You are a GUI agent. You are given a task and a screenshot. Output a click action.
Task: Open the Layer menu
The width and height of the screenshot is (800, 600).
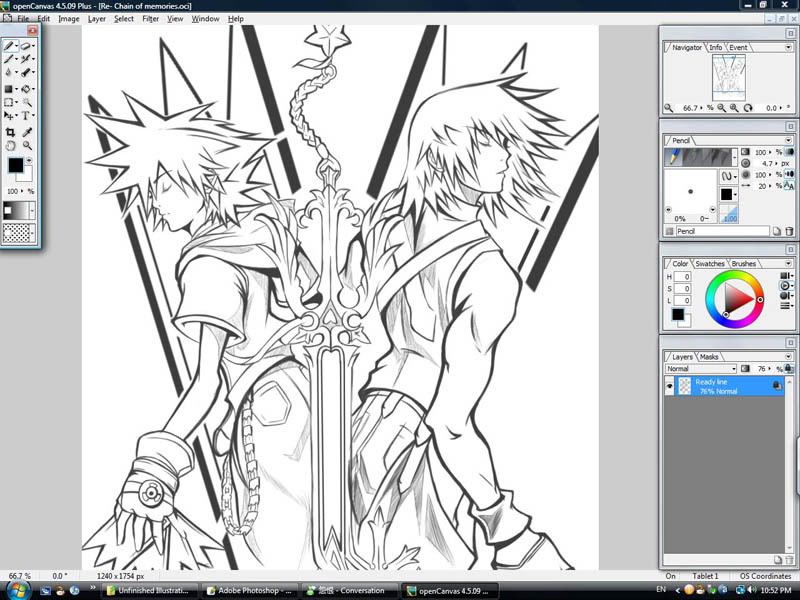pyautogui.click(x=96, y=19)
